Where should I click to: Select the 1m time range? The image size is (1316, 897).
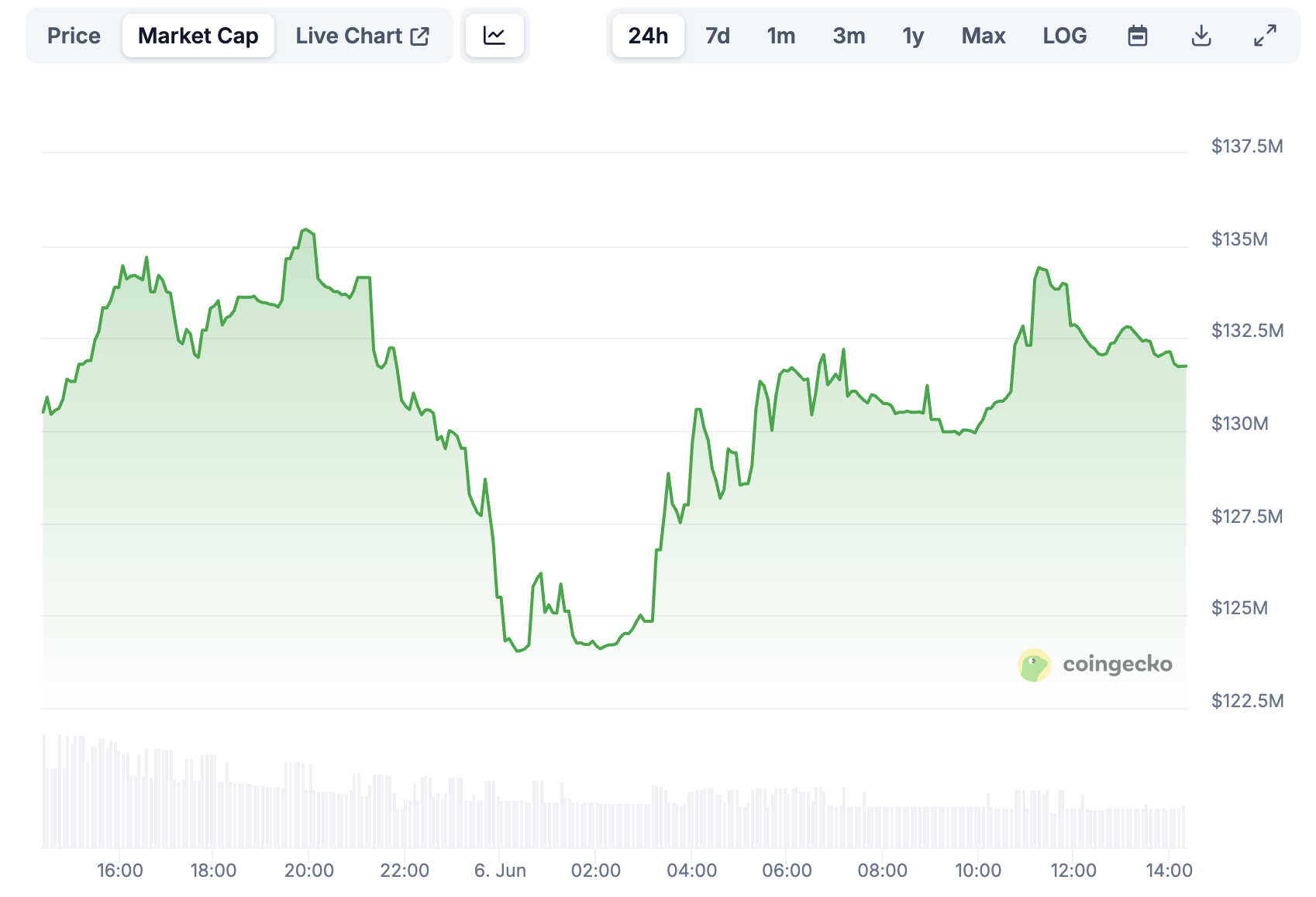[781, 36]
